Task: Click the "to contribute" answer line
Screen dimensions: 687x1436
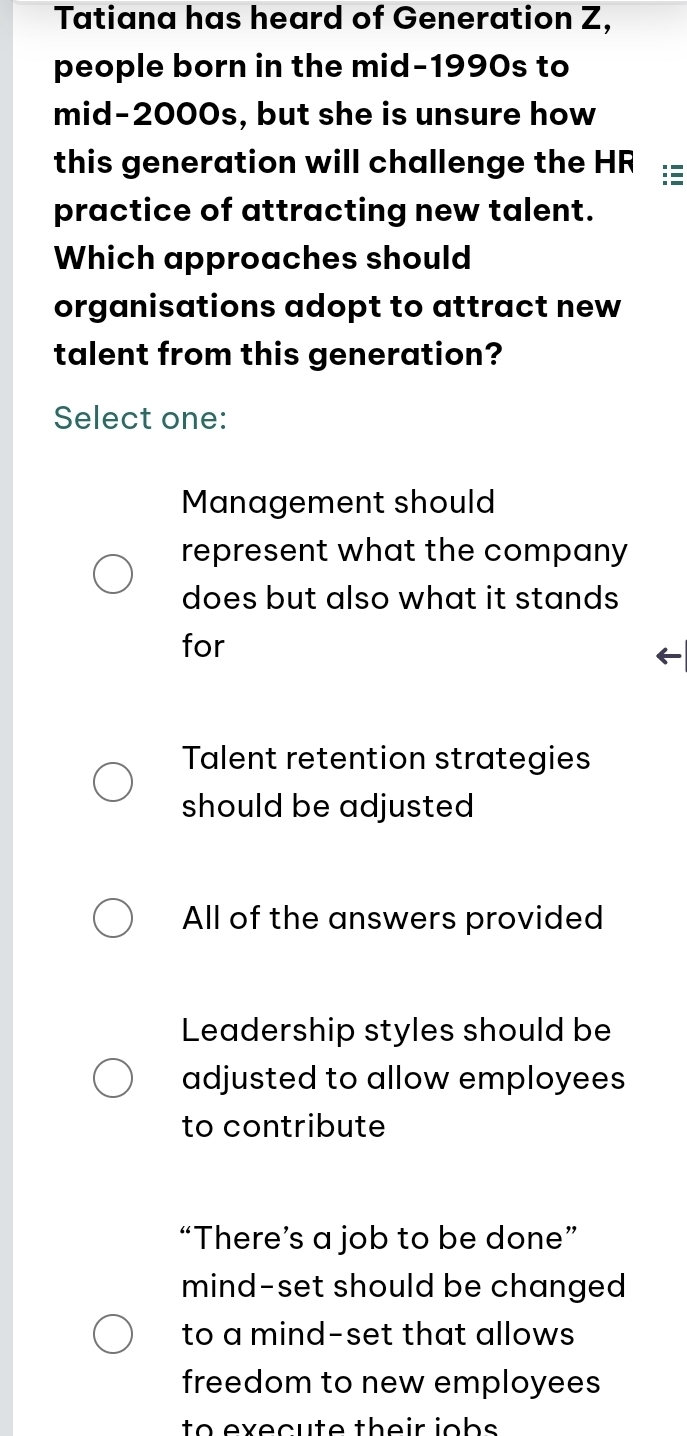Action: 283,1126
